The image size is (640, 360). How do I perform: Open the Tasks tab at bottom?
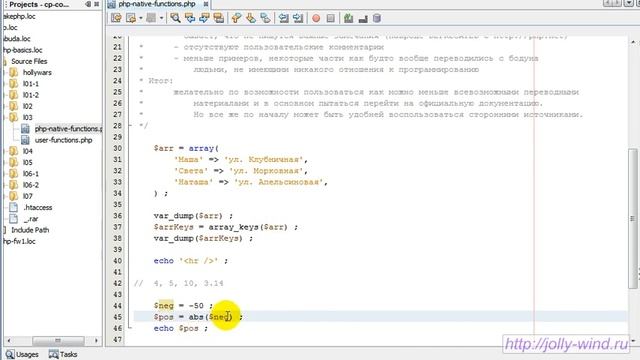coord(63,354)
